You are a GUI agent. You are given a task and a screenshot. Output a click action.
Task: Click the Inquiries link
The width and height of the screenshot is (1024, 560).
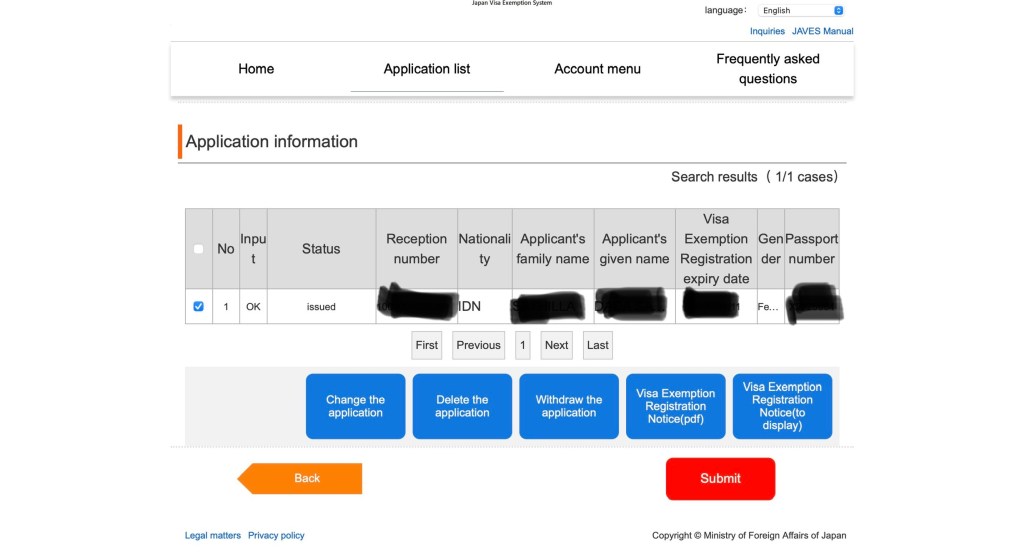pos(767,31)
